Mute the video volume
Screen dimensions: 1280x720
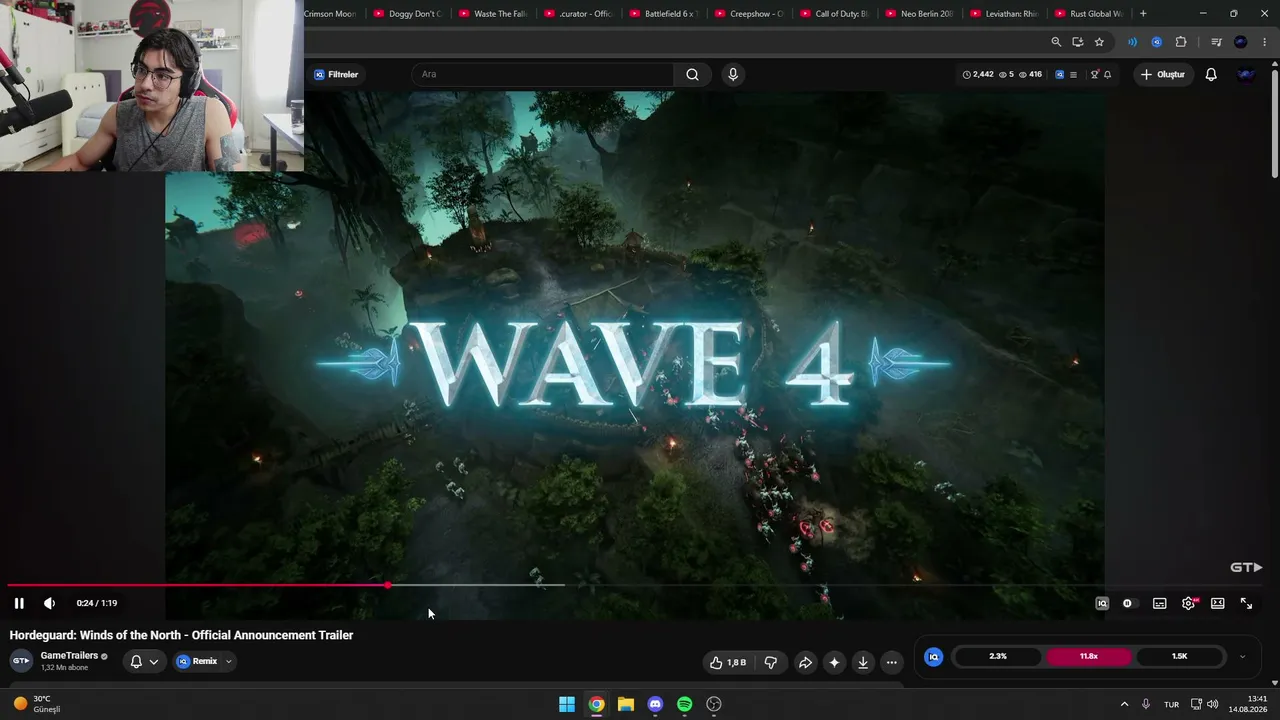49,603
